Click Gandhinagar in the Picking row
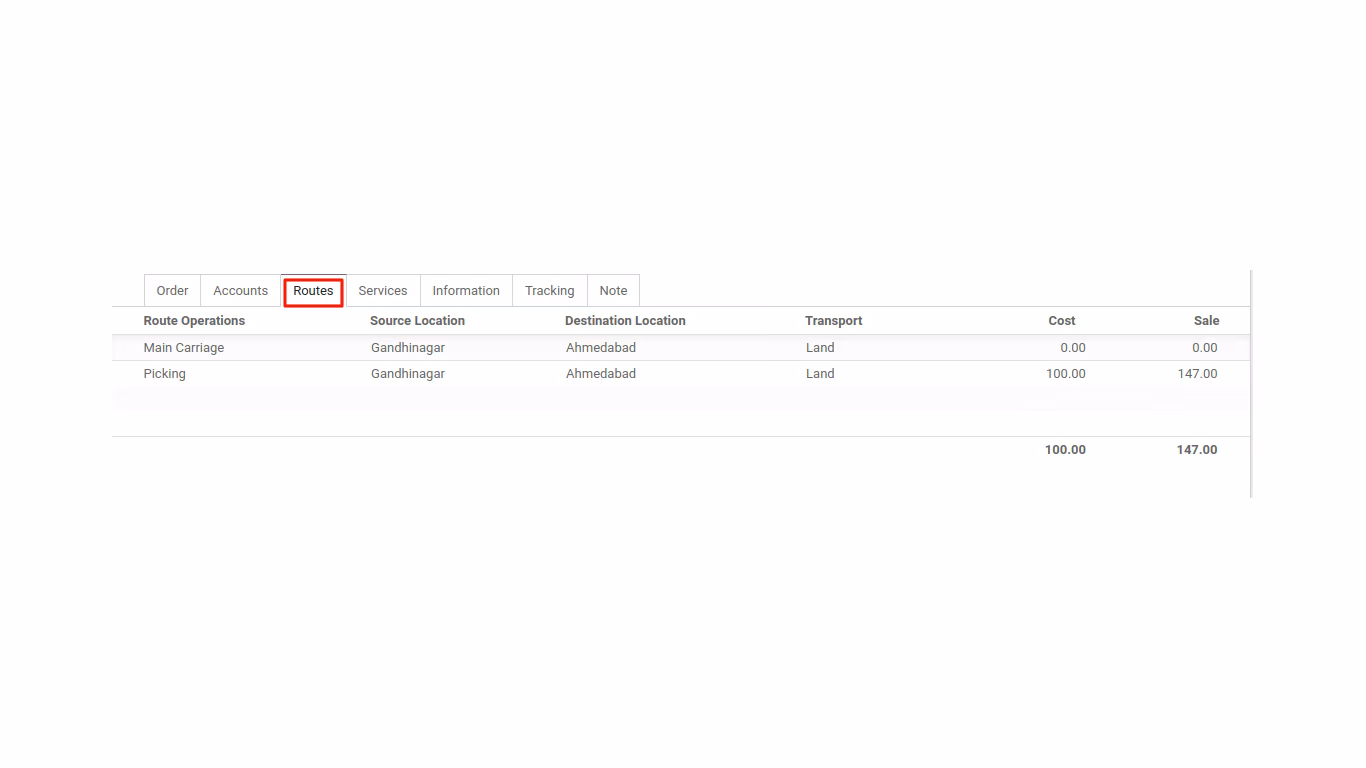Screen dimensions: 1366x768 click(x=408, y=374)
